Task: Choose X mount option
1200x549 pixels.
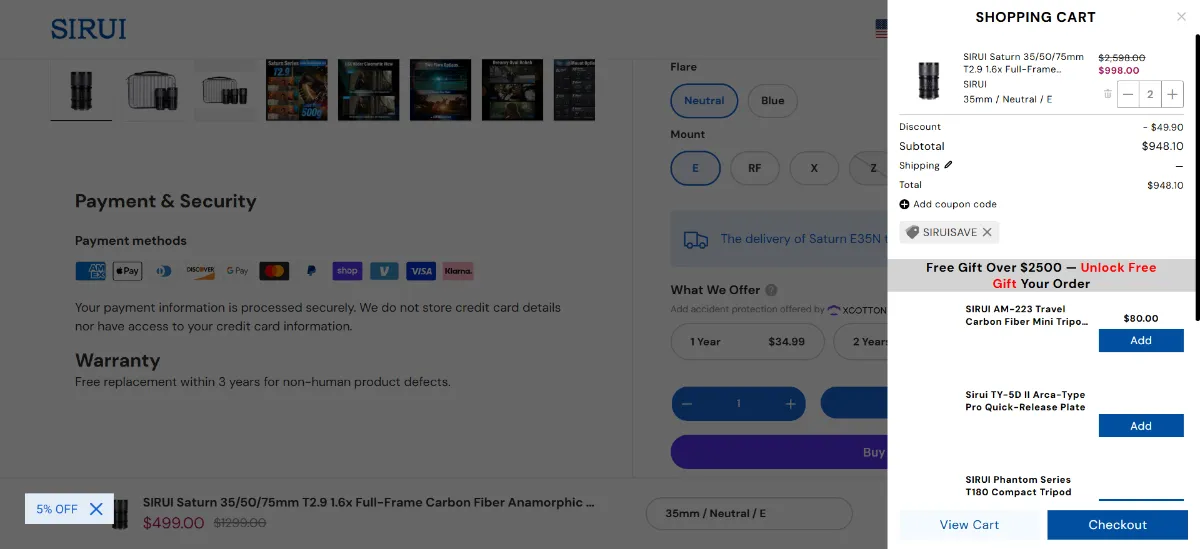Action: [x=814, y=168]
